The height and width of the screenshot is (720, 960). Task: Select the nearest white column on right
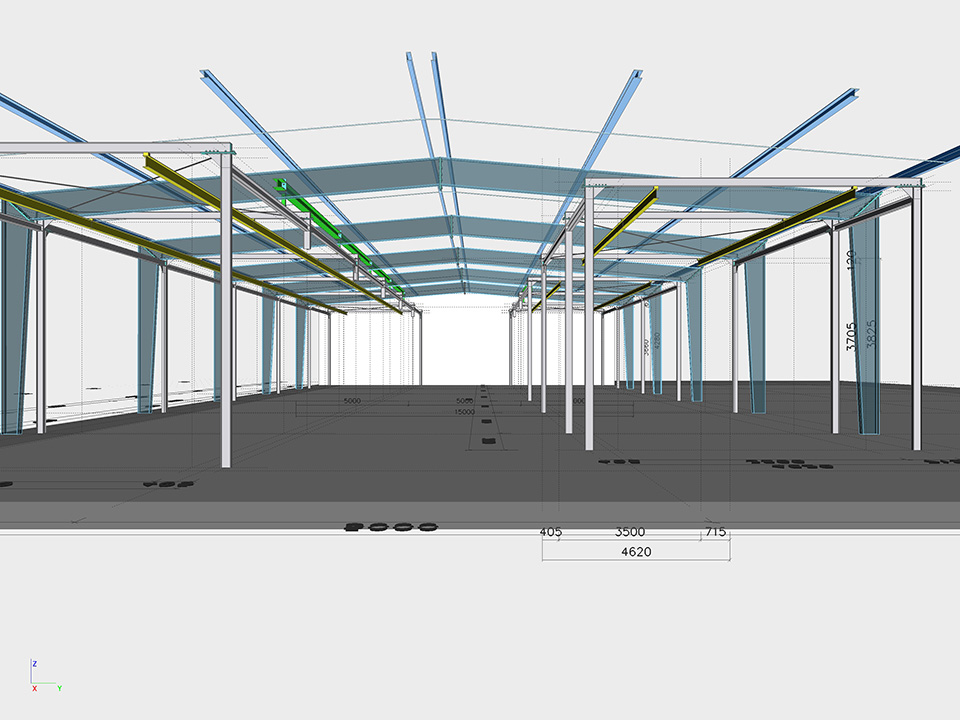[x=589, y=320]
